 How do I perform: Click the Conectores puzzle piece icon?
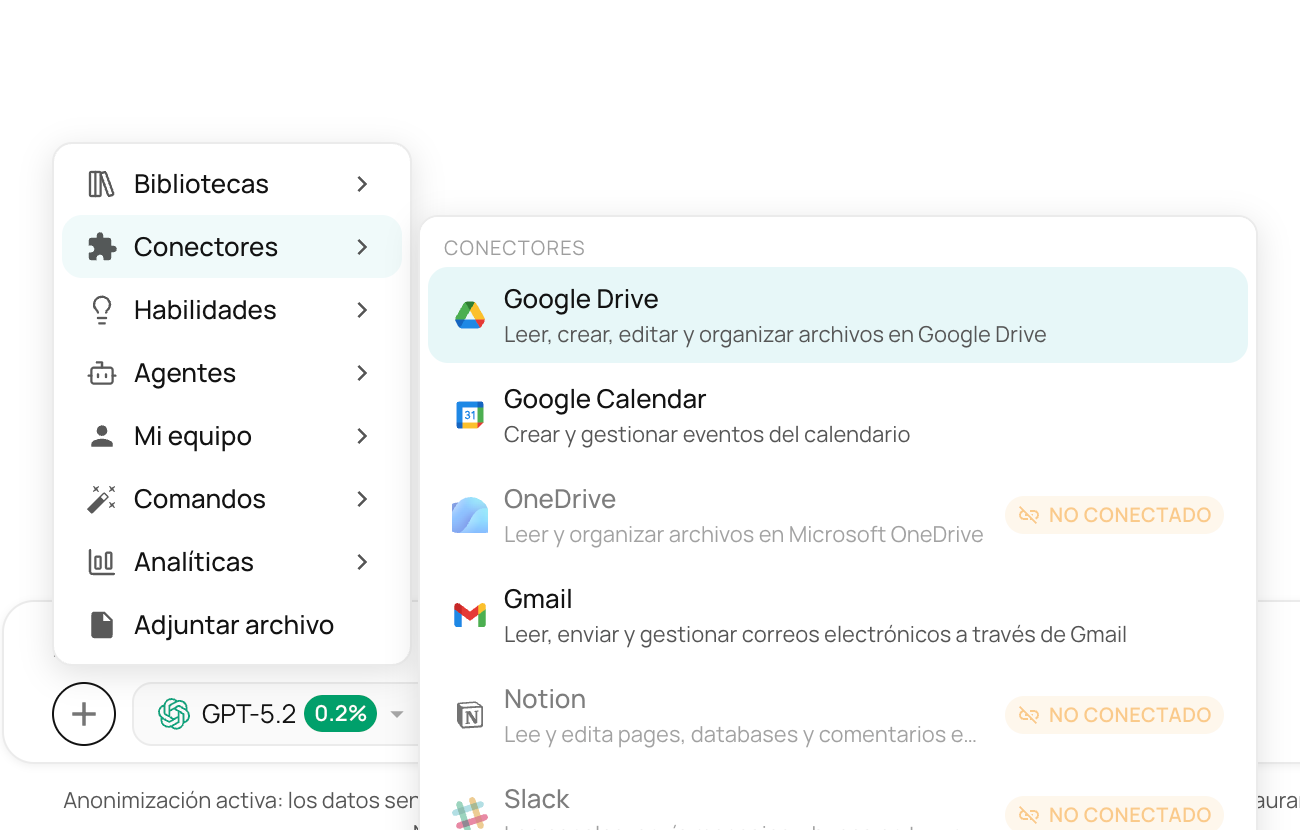pyautogui.click(x=101, y=247)
